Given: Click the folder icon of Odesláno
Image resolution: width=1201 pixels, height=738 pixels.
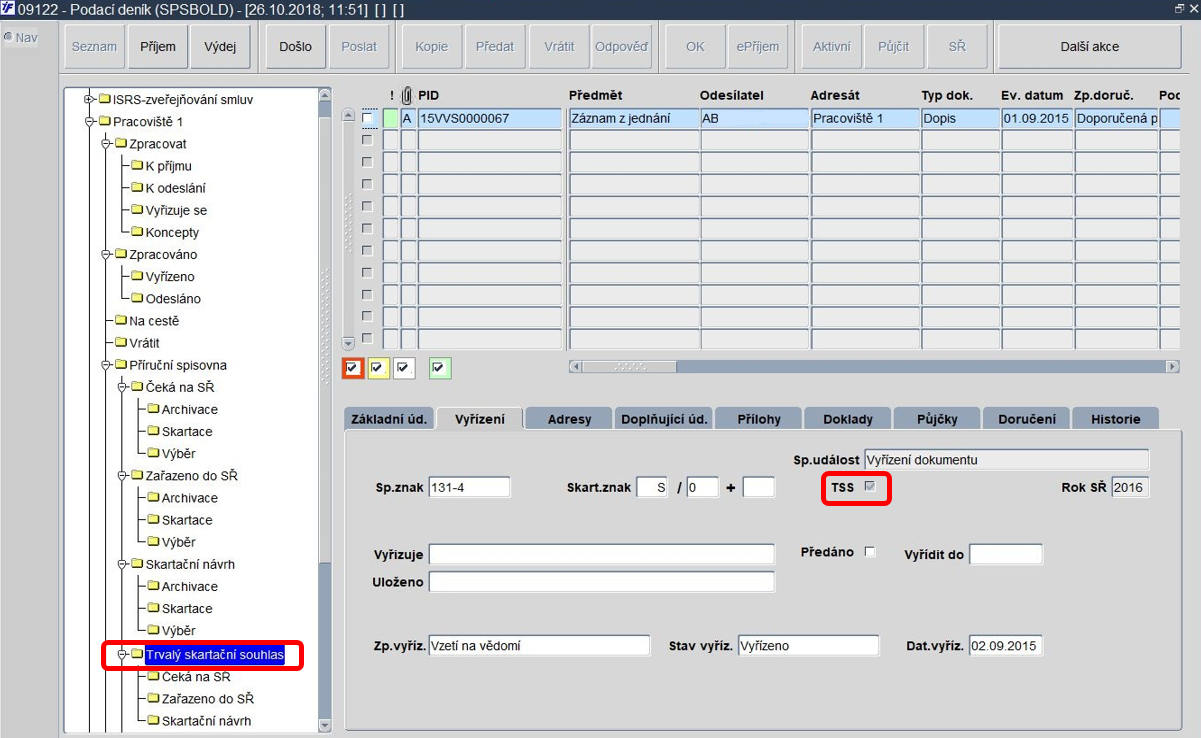Looking at the screenshot, I should click(138, 298).
